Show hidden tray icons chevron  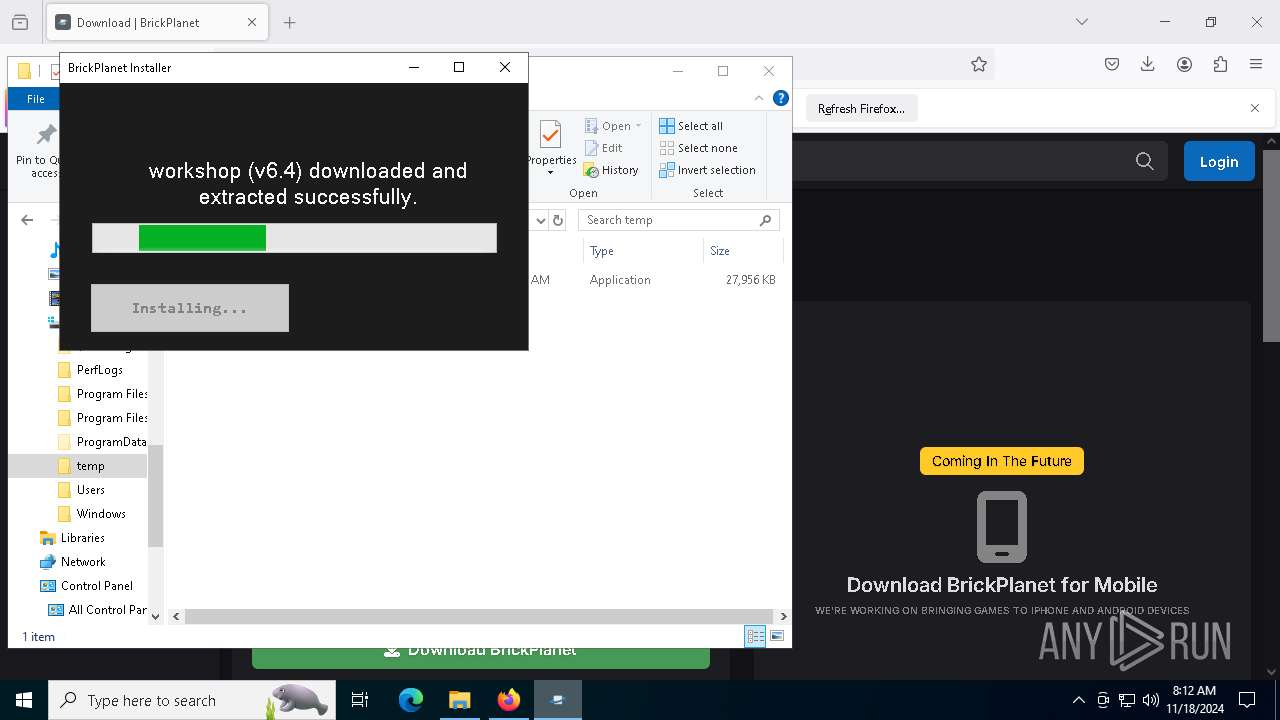click(x=1078, y=700)
